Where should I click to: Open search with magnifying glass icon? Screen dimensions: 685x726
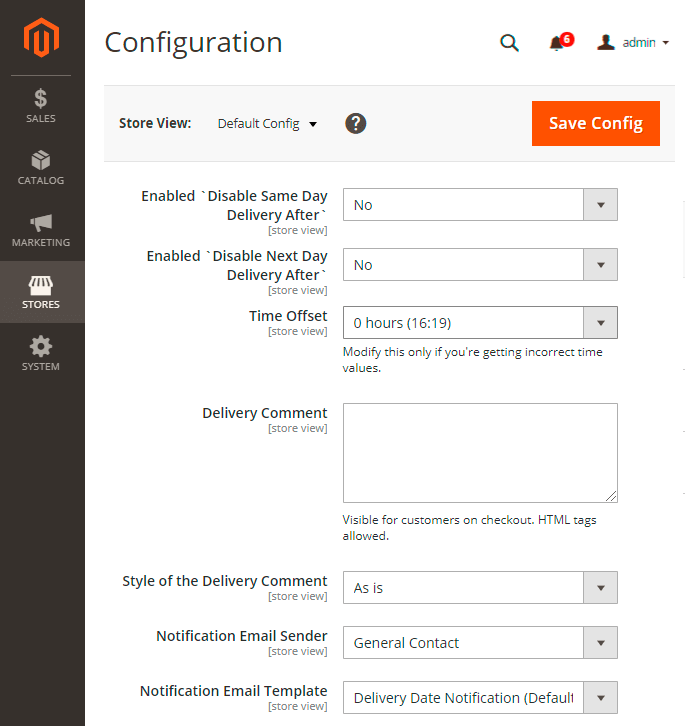point(509,43)
